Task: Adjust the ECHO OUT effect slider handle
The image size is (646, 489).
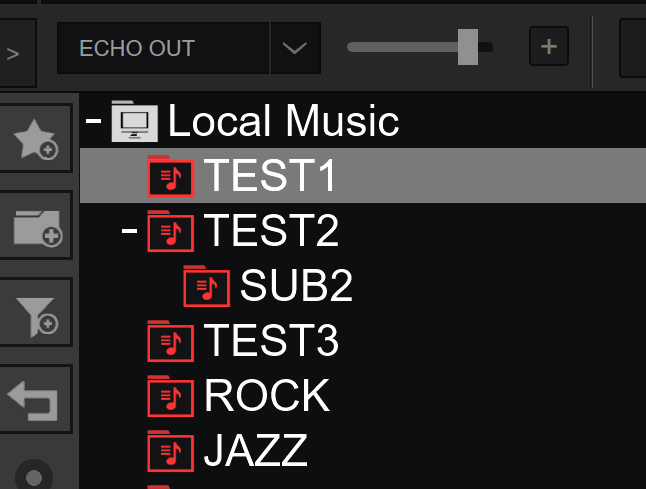Action: click(x=468, y=47)
